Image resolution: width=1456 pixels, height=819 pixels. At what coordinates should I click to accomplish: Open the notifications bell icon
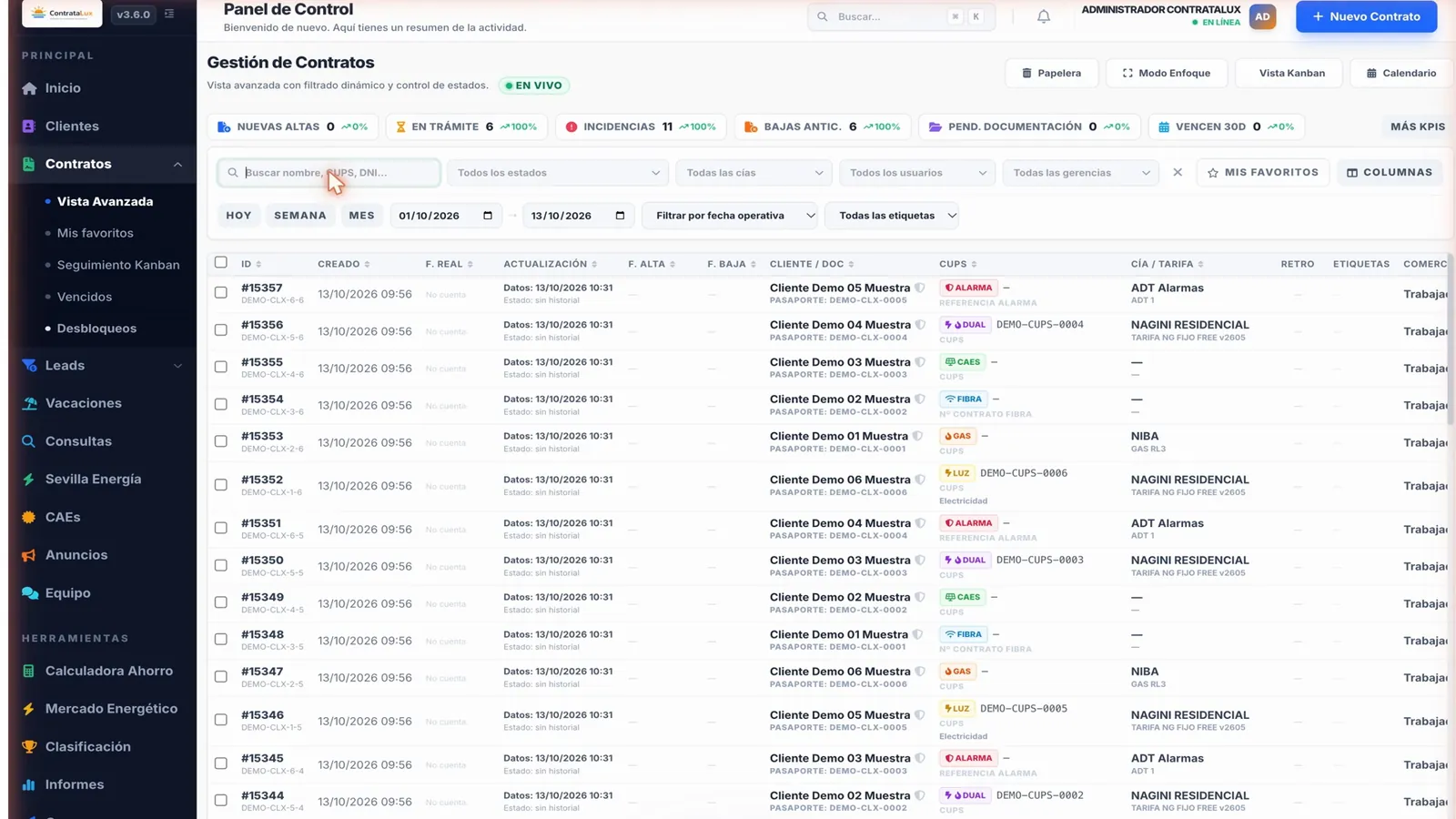point(1044,16)
